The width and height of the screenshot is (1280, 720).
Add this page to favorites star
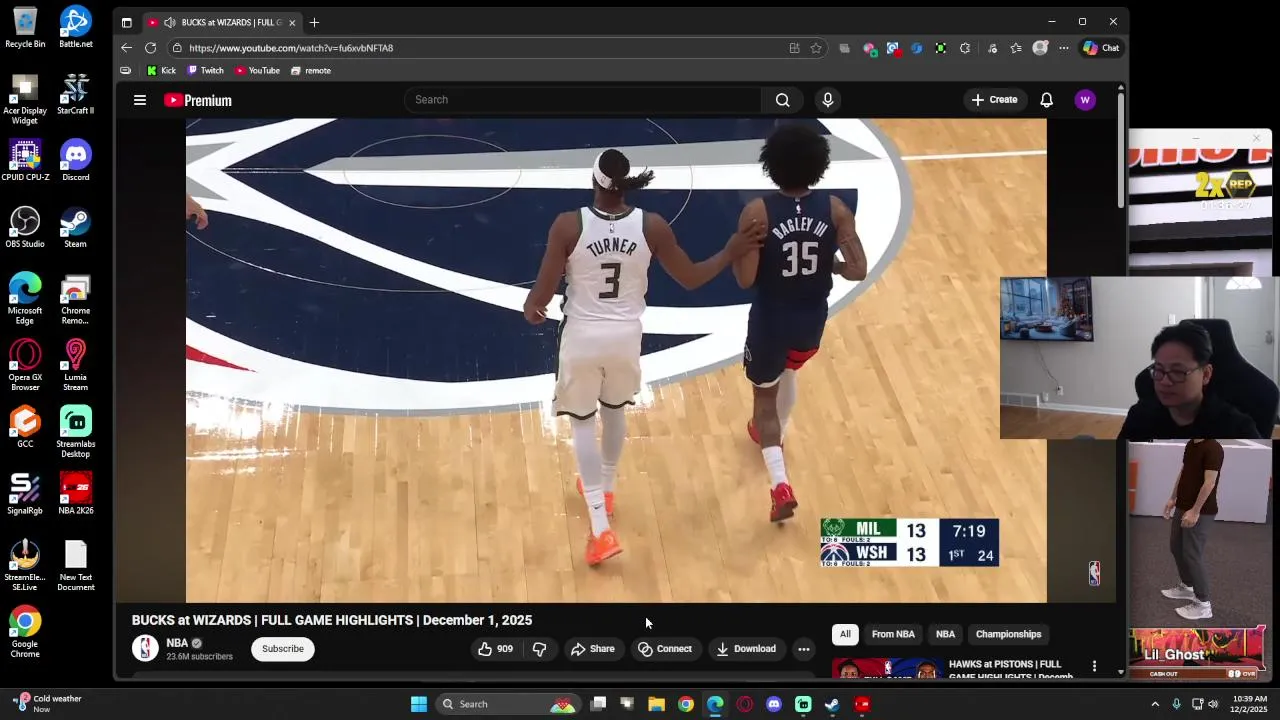point(816,48)
